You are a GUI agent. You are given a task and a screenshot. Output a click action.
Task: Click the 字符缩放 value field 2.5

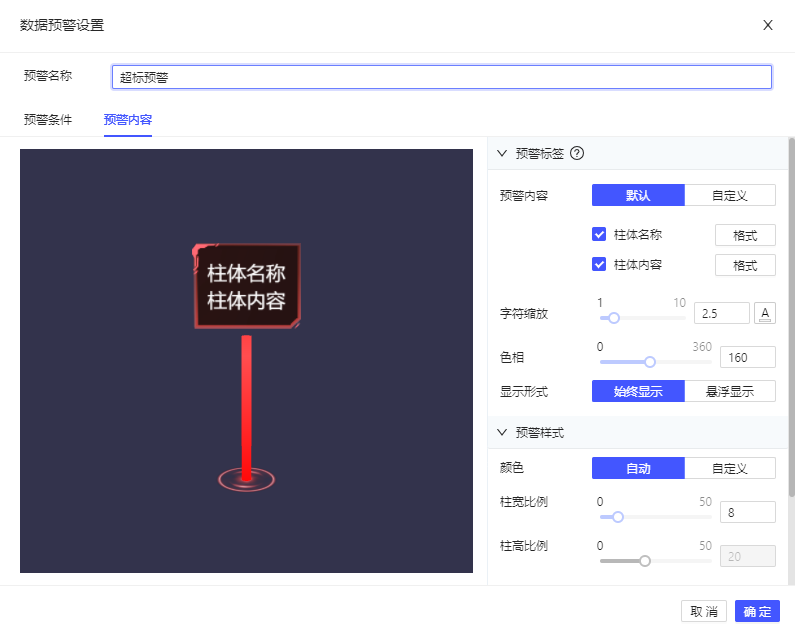pos(721,313)
